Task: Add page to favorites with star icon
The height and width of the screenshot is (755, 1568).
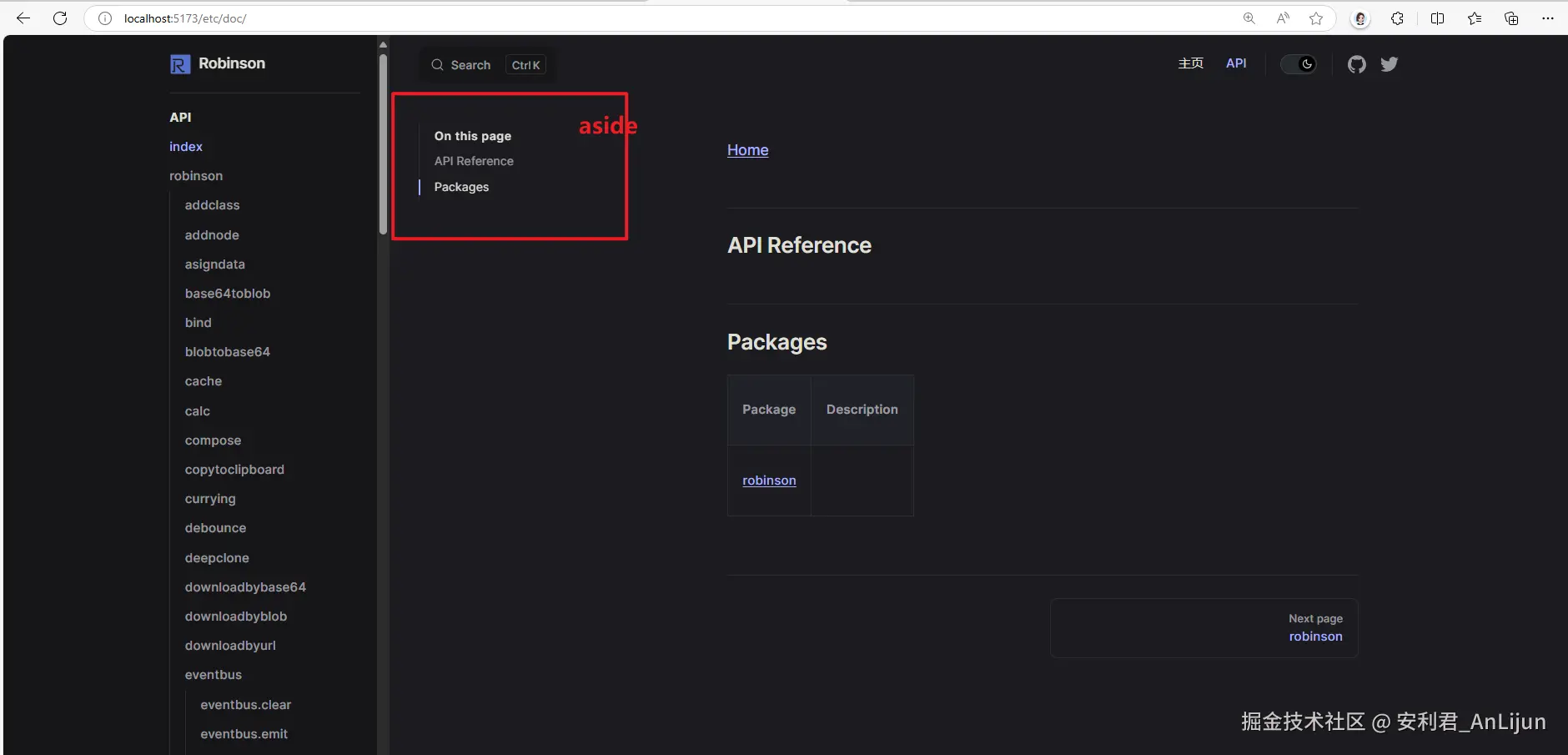Action: (x=1316, y=18)
